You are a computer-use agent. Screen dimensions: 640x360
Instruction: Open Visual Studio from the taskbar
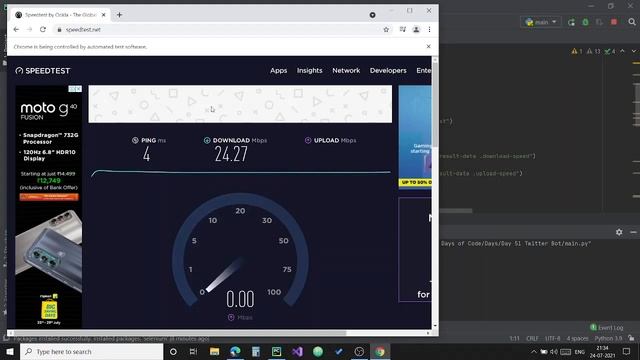[297, 351]
